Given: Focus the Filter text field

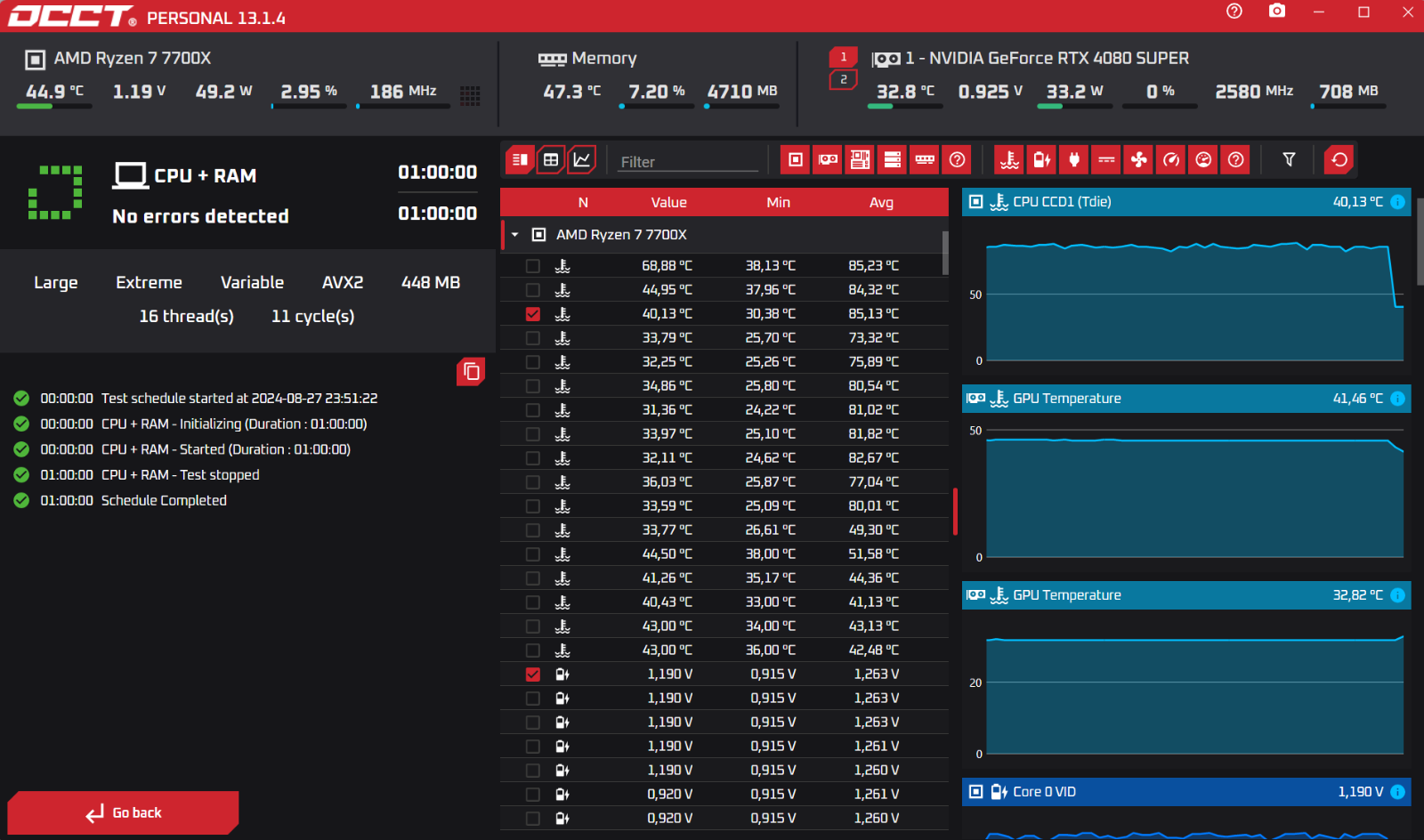Looking at the screenshot, I should tap(688, 162).
